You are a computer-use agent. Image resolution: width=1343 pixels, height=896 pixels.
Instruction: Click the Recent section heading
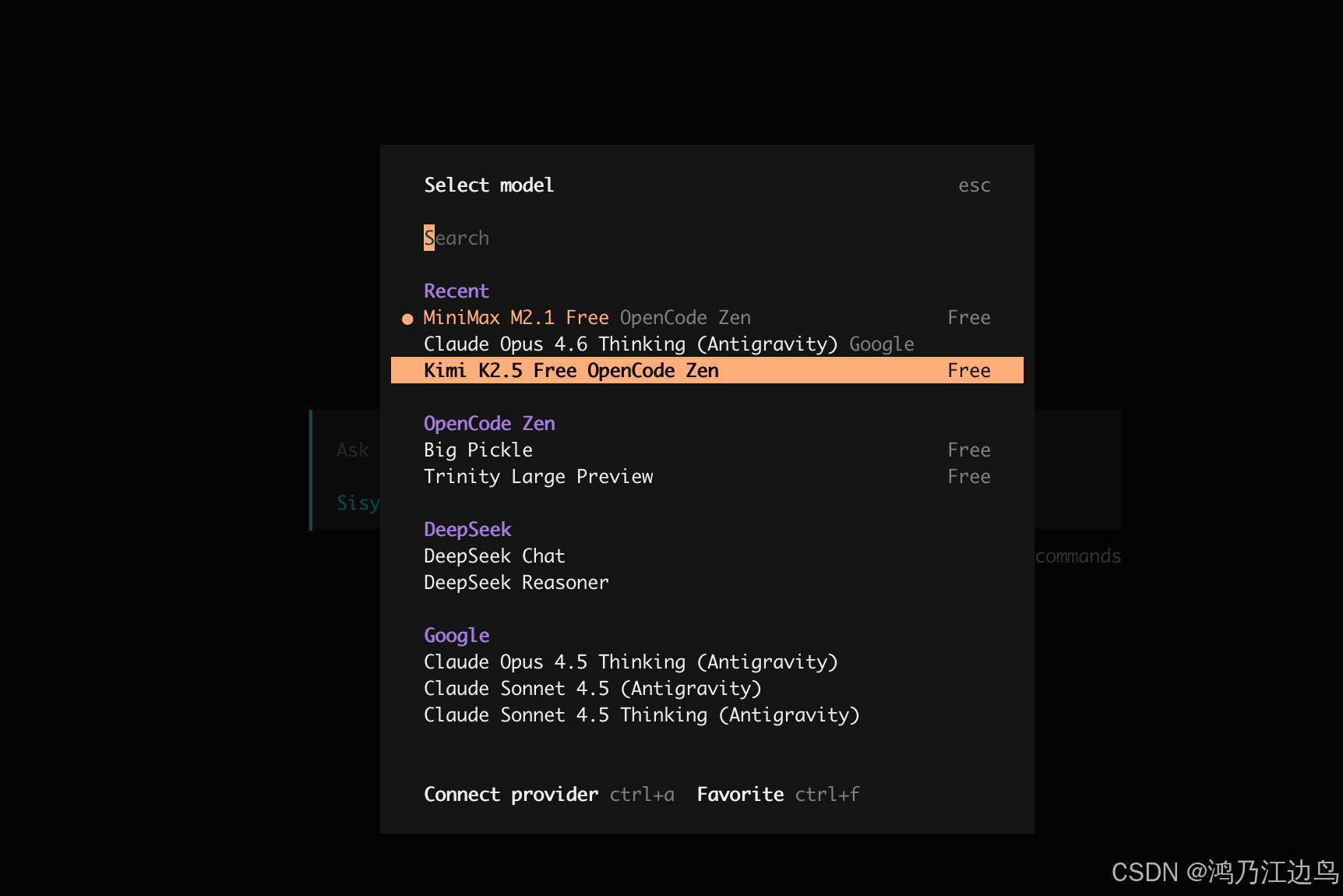click(x=456, y=291)
